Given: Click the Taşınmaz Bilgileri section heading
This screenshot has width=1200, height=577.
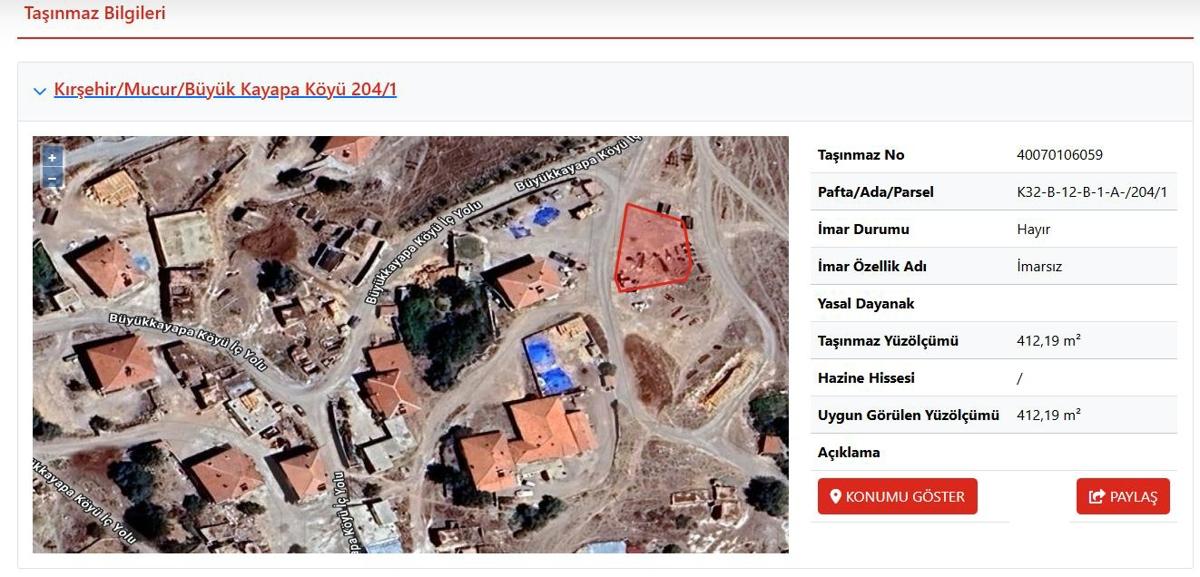Looking at the screenshot, I should (x=95, y=14).
